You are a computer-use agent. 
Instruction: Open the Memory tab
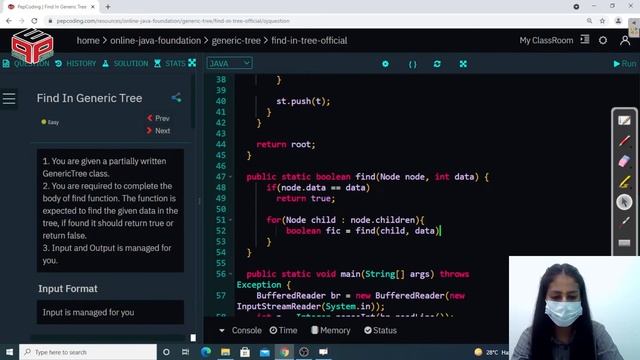point(331,330)
